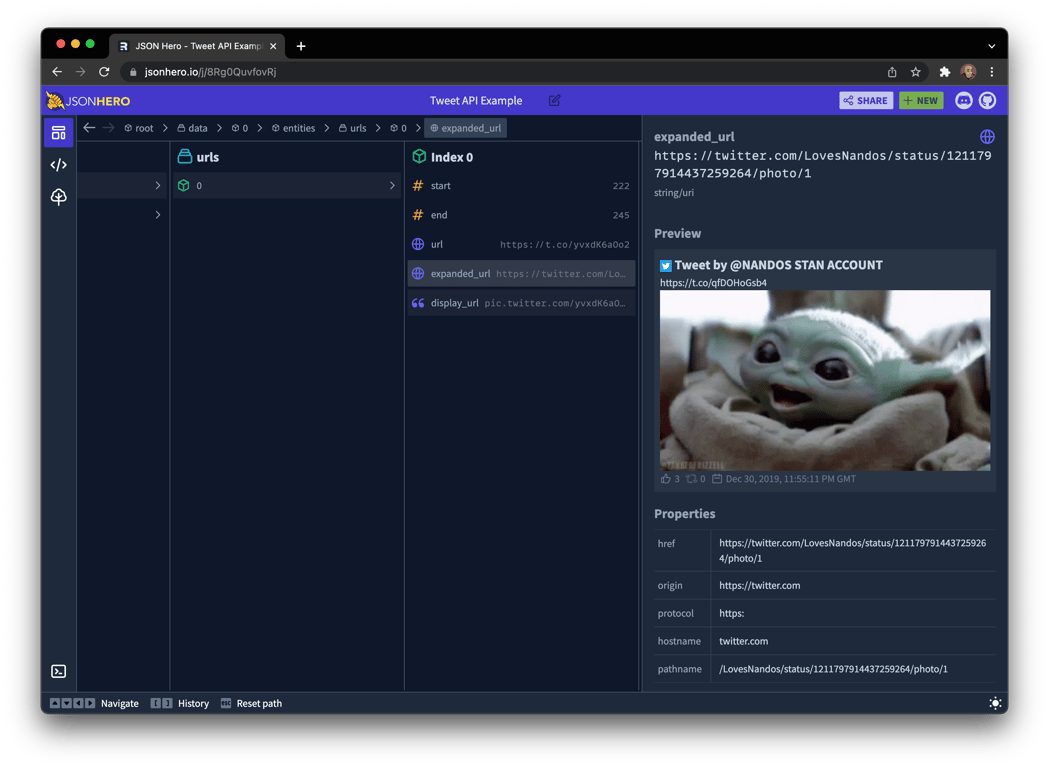Open a new browser tab
The width and height of the screenshot is (1049, 768).
click(301, 46)
